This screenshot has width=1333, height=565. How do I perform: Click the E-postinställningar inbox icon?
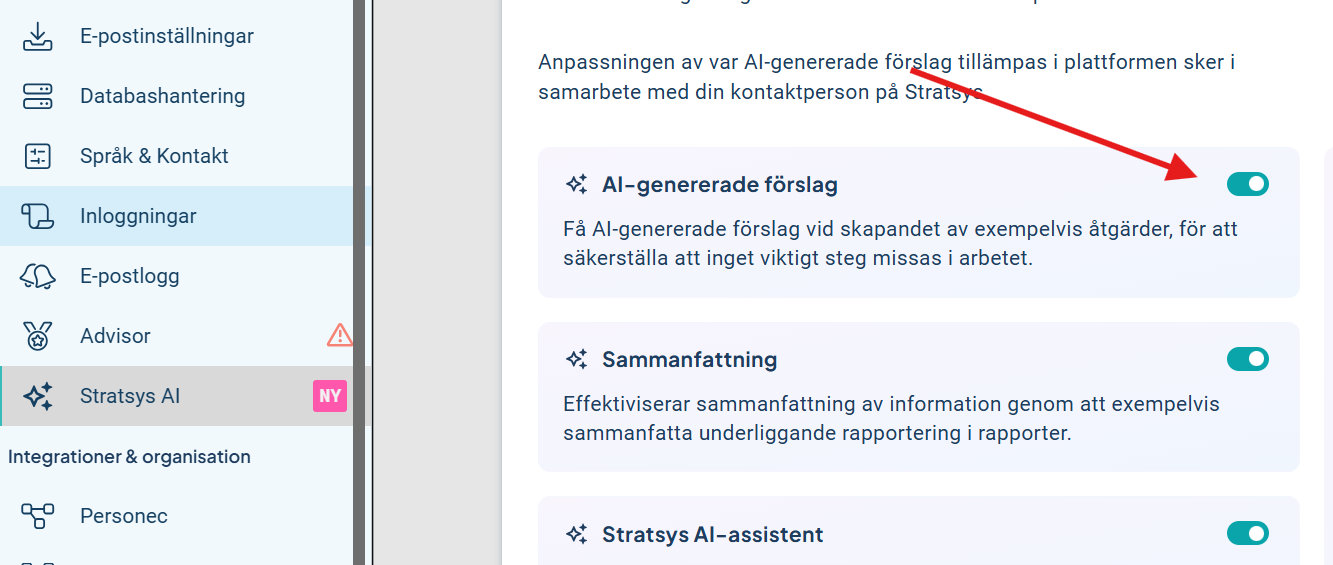point(38,36)
